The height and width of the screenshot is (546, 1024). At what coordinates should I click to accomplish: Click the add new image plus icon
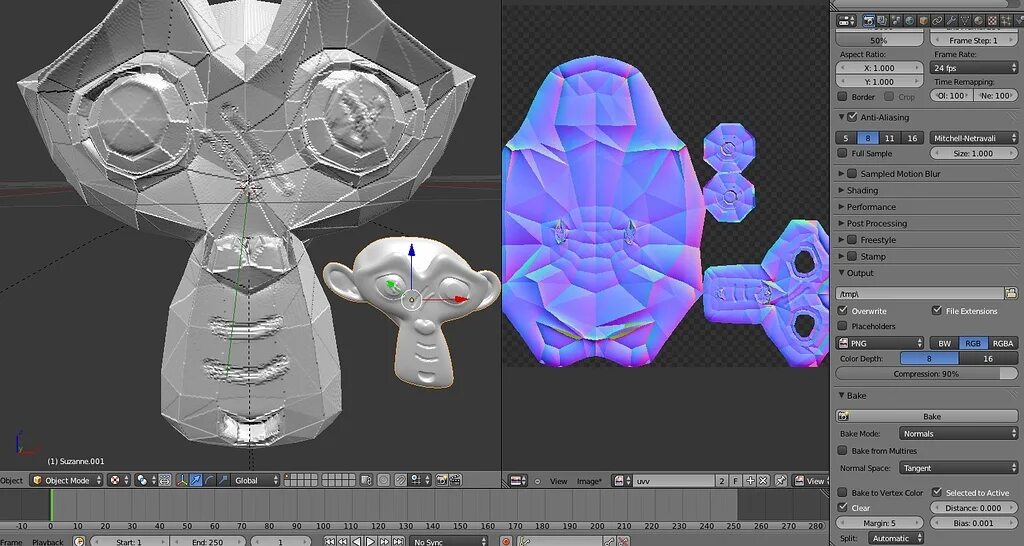point(750,481)
